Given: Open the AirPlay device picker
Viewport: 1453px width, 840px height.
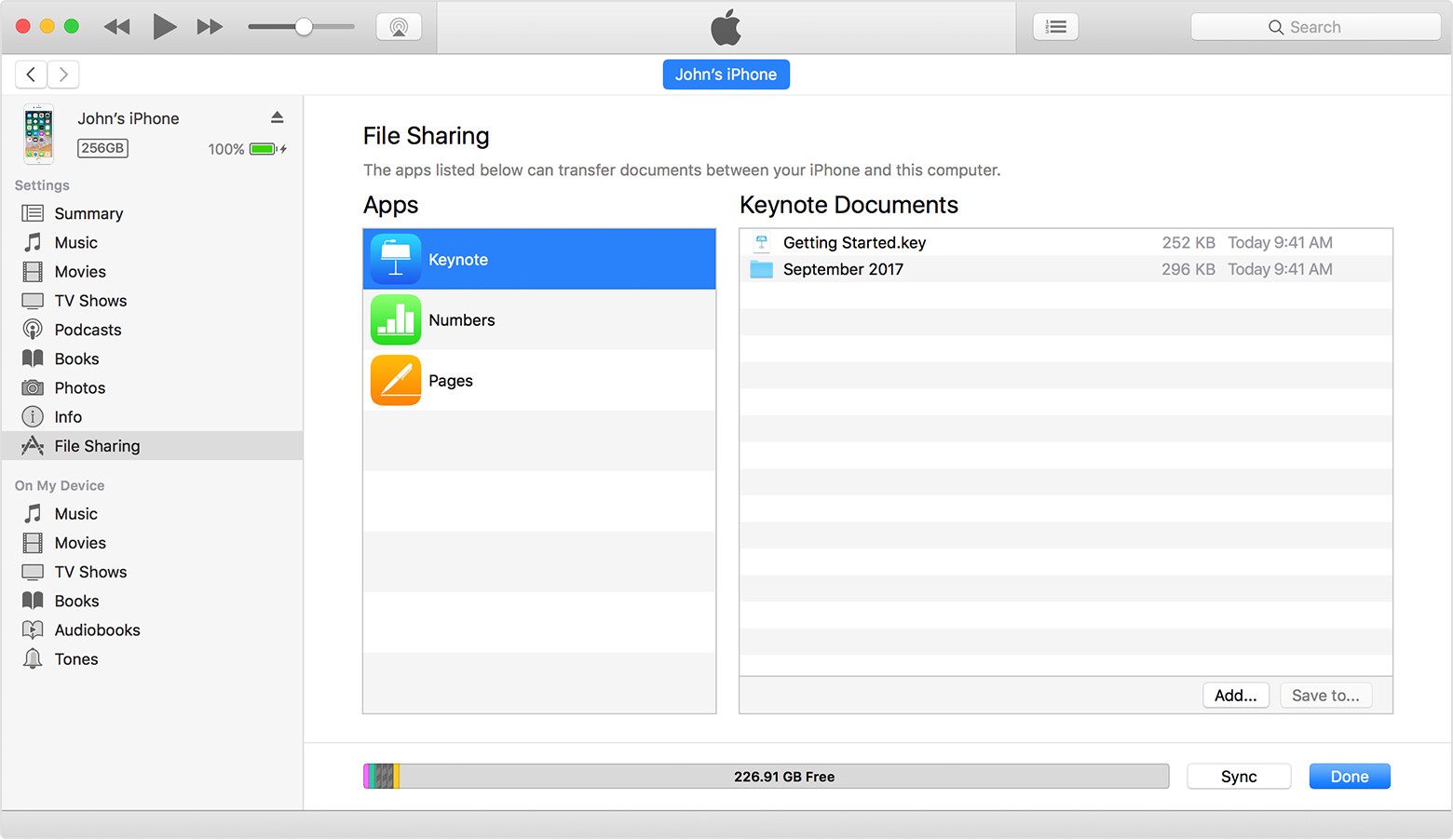Looking at the screenshot, I should [x=399, y=26].
